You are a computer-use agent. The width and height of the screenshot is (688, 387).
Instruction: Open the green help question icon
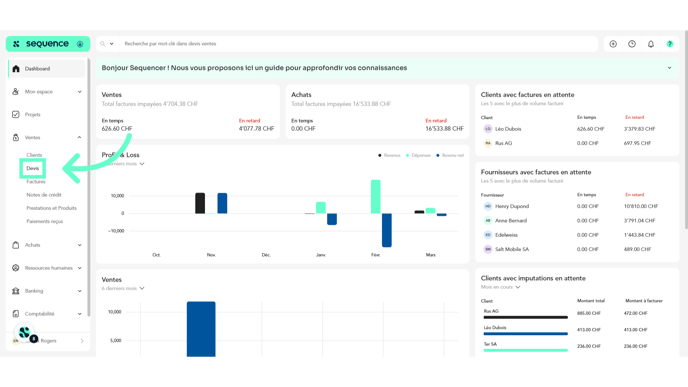(670, 44)
